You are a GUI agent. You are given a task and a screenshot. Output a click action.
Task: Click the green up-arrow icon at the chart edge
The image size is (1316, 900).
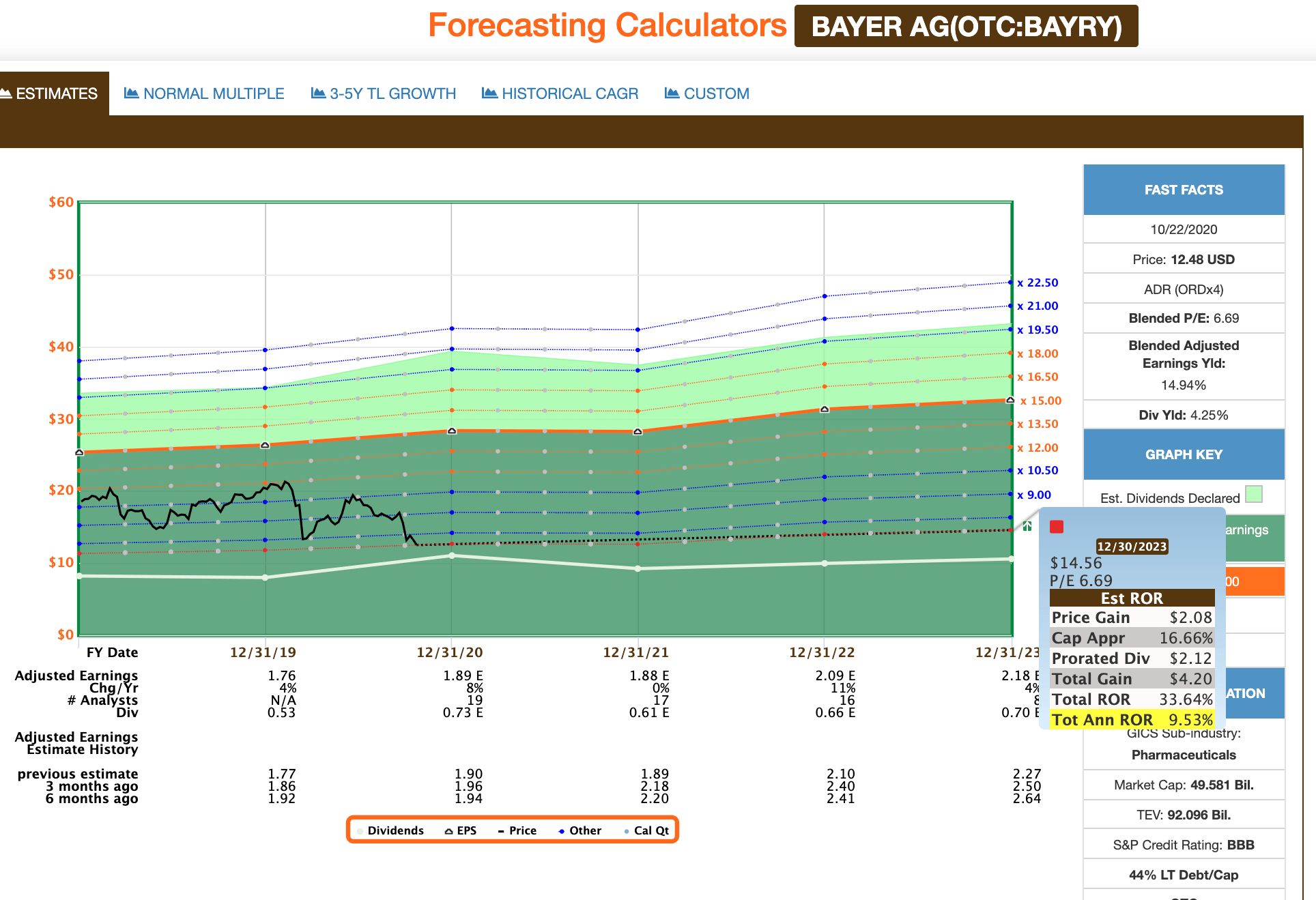click(x=1027, y=525)
